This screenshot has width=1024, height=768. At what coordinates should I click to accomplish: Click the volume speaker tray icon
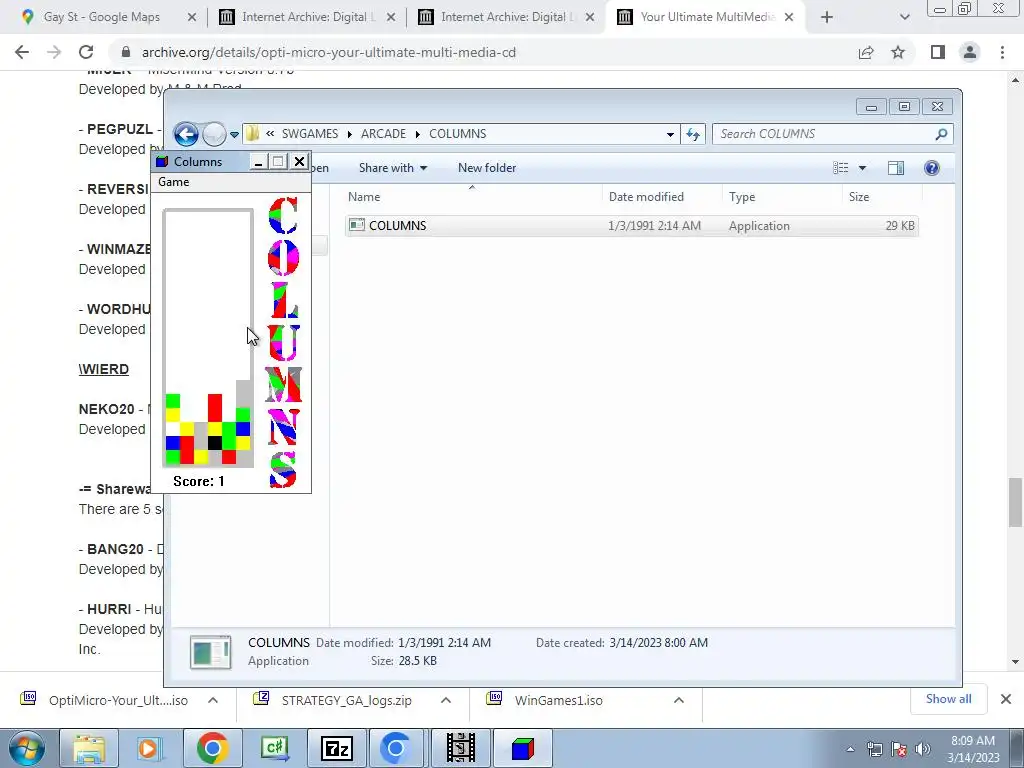pyautogui.click(x=923, y=749)
